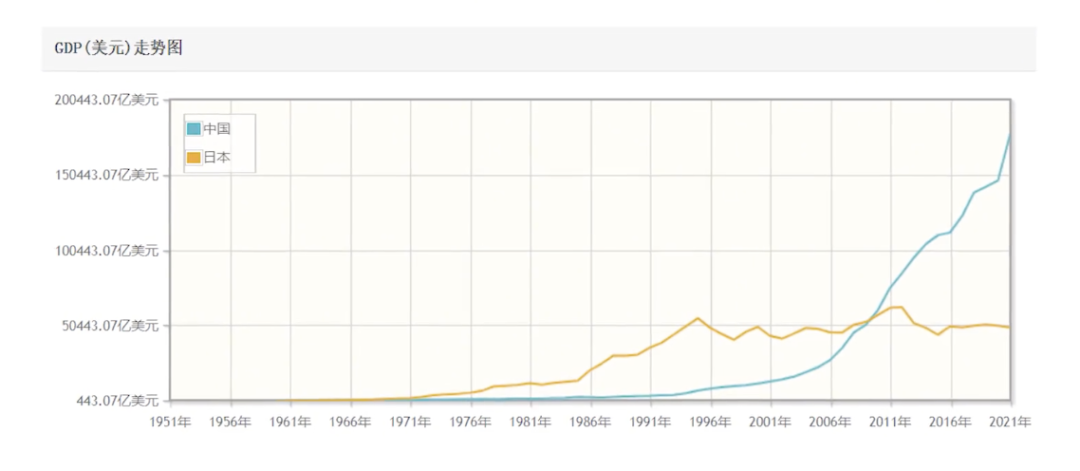This screenshot has height=471, width=1080.
Task: Click the 1996年 x-axis label
Action: pos(711,422)
